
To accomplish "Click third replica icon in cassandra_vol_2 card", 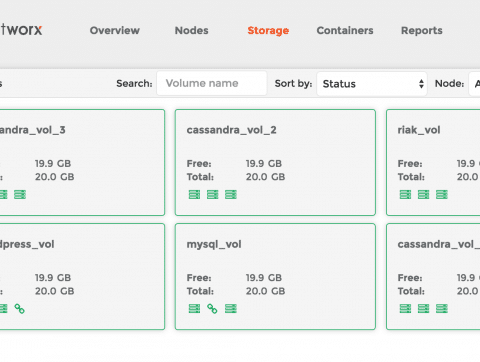I will coord(231,194).
